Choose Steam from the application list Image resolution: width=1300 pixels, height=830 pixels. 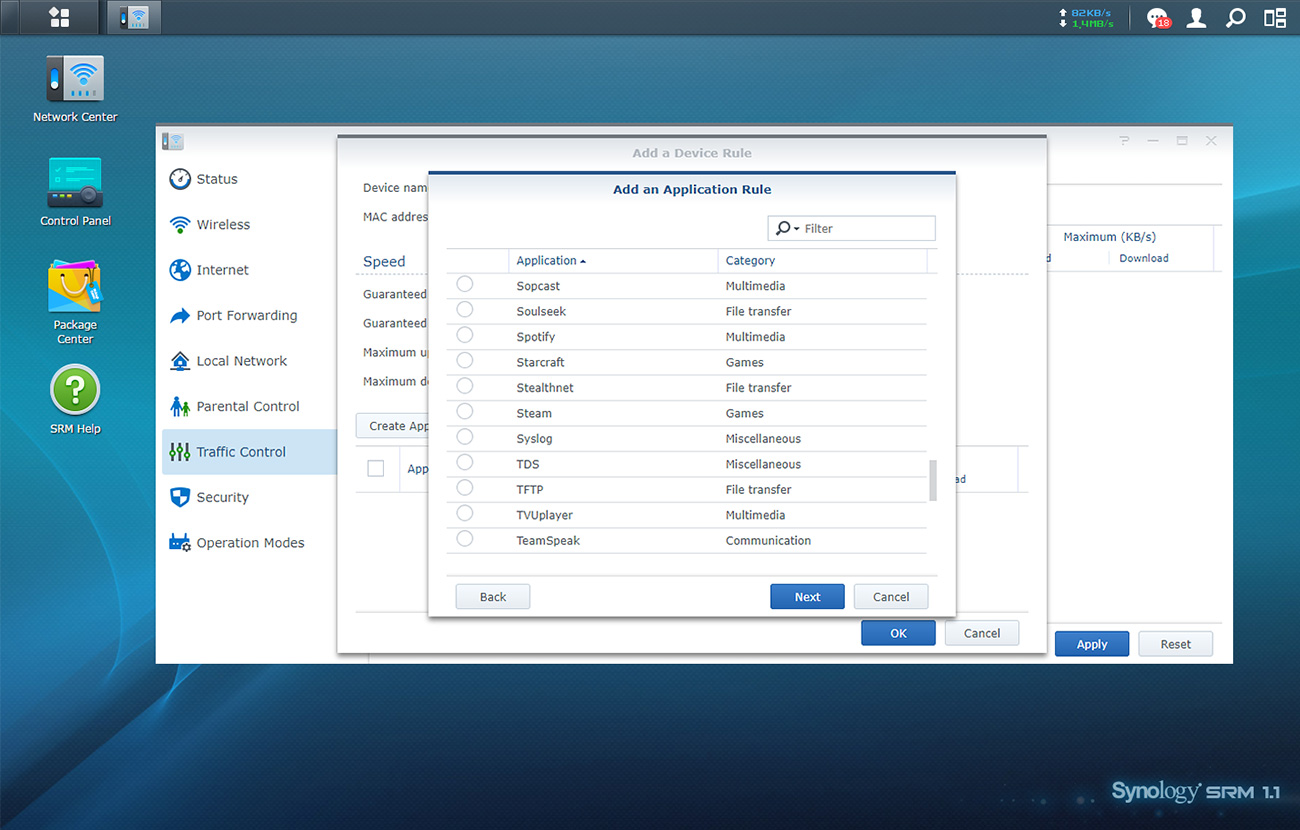[464, 414]
